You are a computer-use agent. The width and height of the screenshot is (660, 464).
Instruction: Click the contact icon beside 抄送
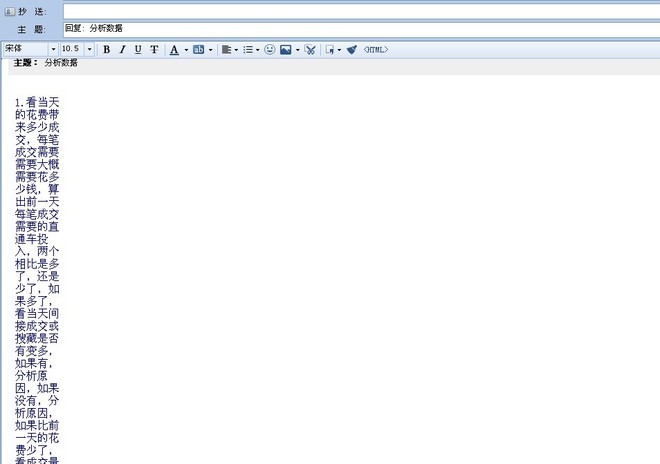click(x=9, y=12)
